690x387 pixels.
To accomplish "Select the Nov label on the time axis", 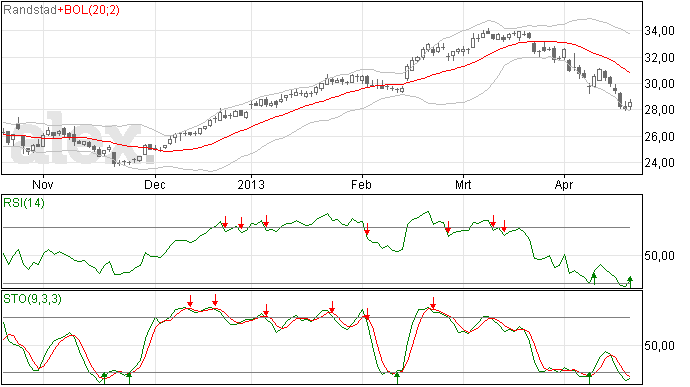I will coord(43,184).
